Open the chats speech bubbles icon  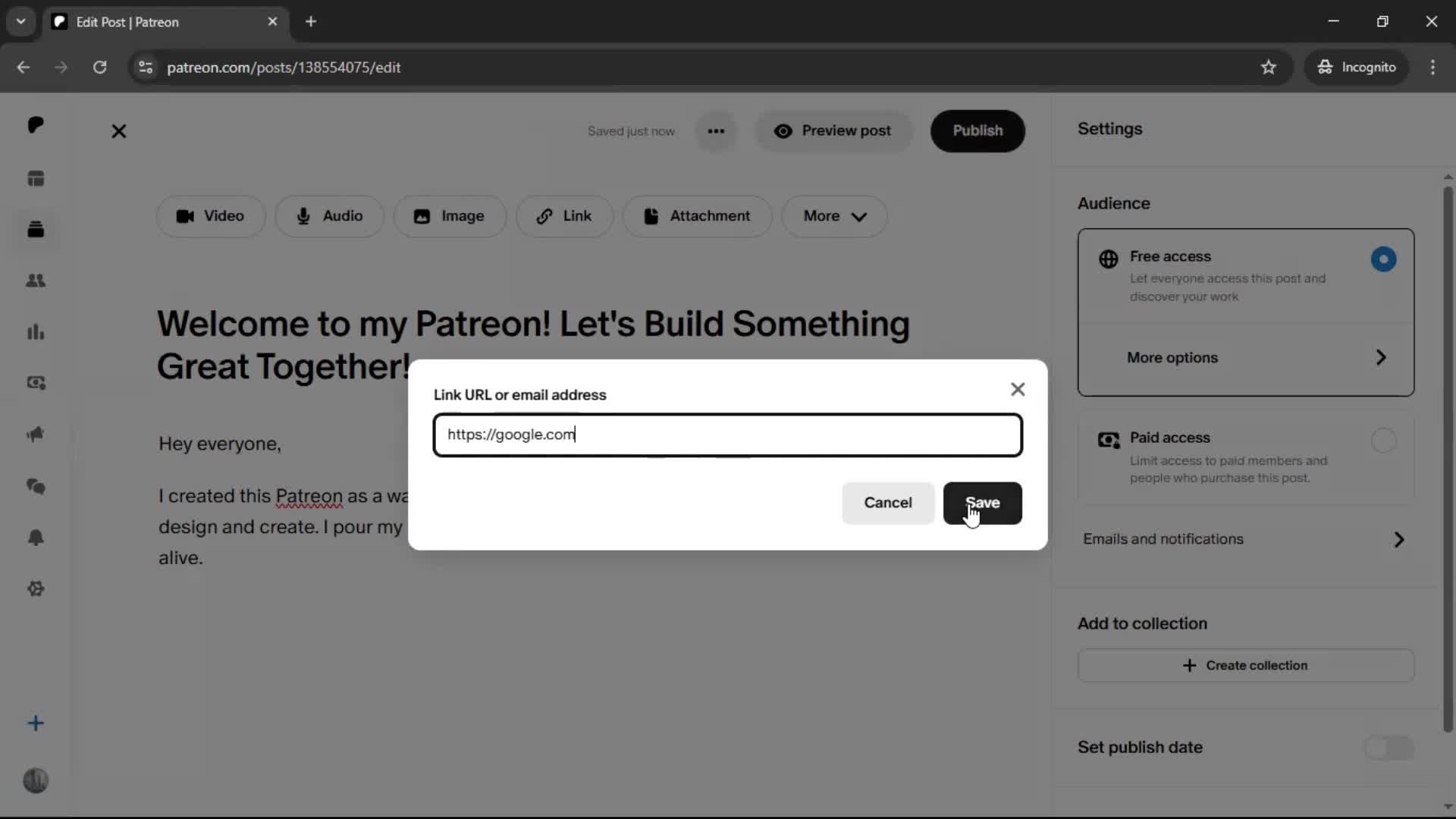pos(36,486)
